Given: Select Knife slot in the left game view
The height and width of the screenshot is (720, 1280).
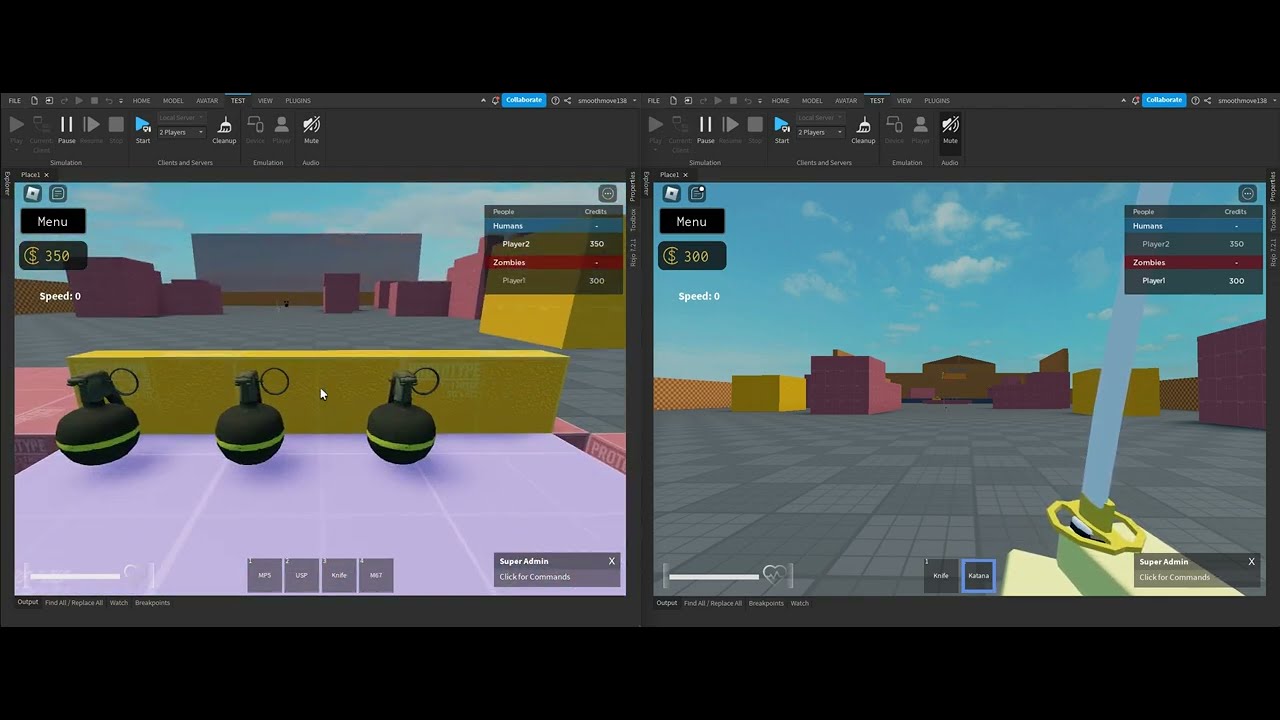Looking at the screenshot, I should tap(339, 575).
